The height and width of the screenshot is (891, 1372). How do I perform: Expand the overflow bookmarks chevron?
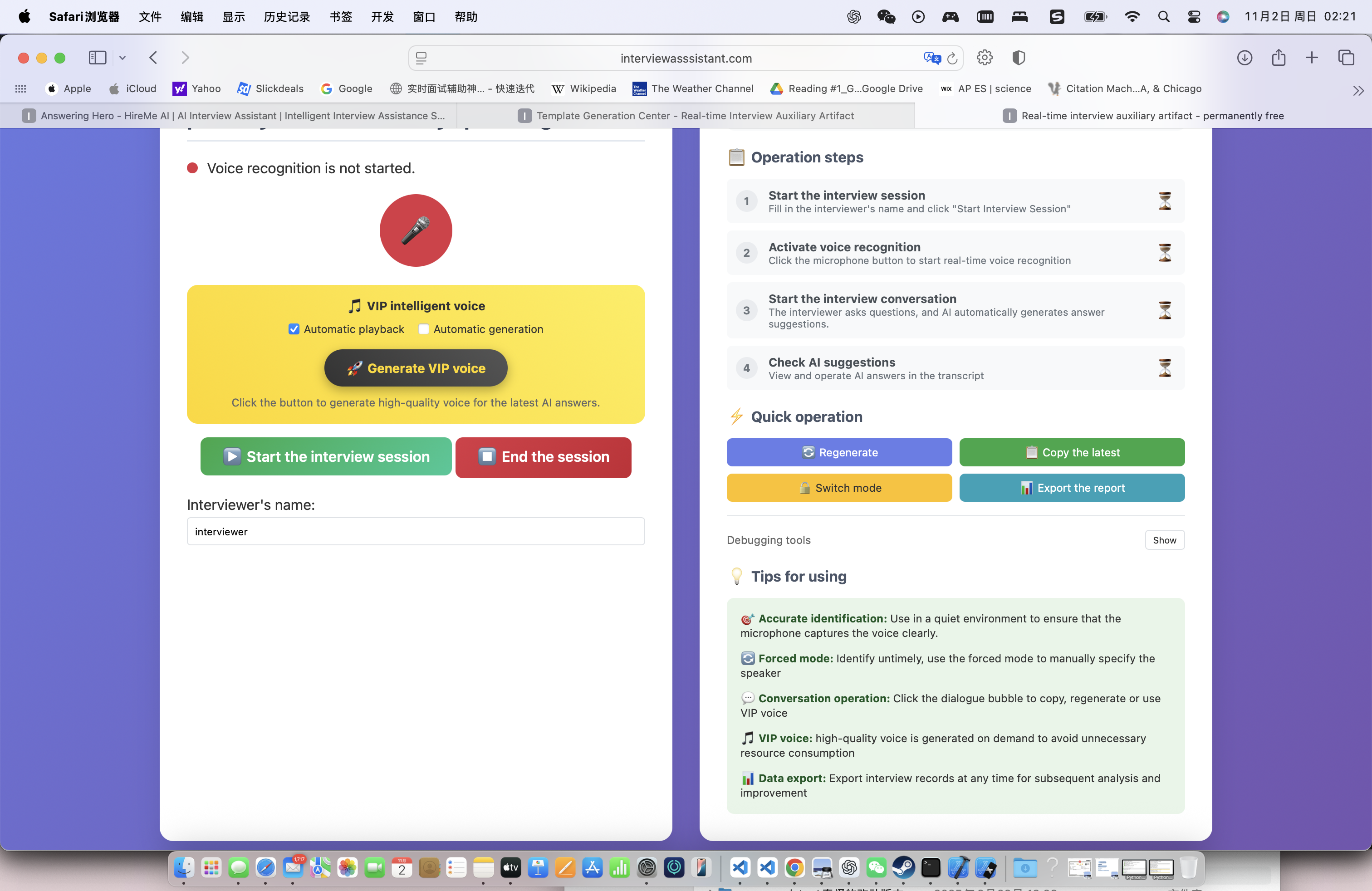pos(1359,90)
